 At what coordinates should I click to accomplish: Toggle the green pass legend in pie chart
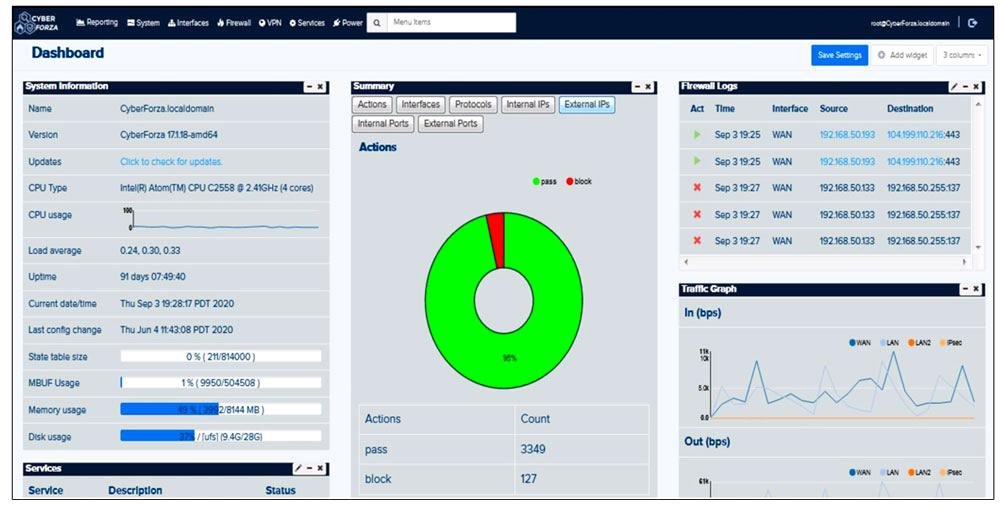545,182
